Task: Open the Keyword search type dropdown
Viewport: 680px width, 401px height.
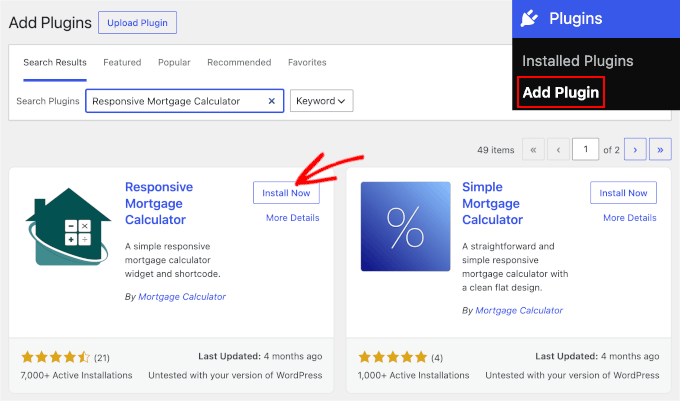Action: point(321,101)
